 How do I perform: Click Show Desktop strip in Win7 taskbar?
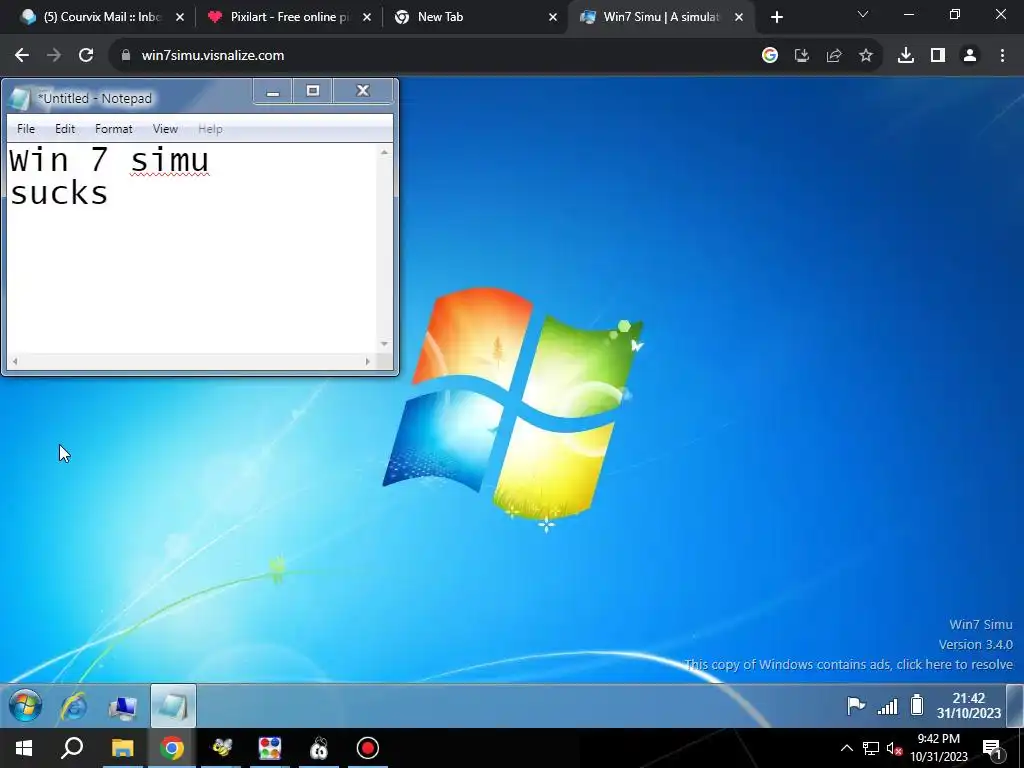pos(1015,705)
